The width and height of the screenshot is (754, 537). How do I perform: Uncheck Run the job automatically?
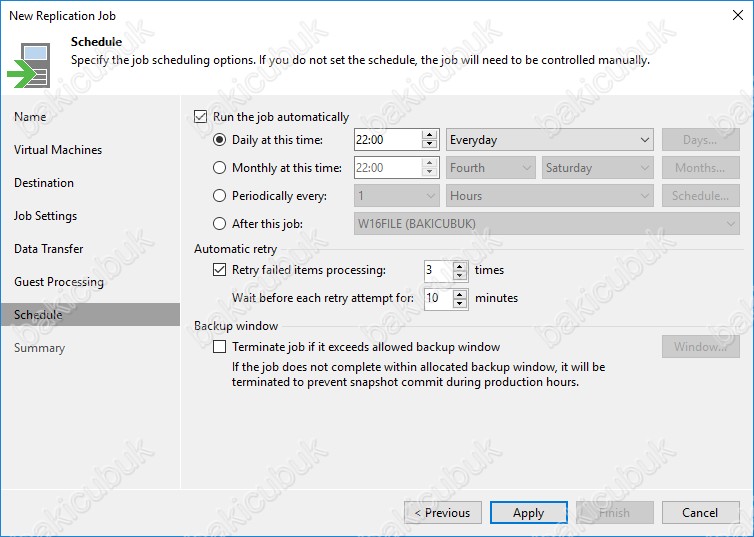[201, 117]
